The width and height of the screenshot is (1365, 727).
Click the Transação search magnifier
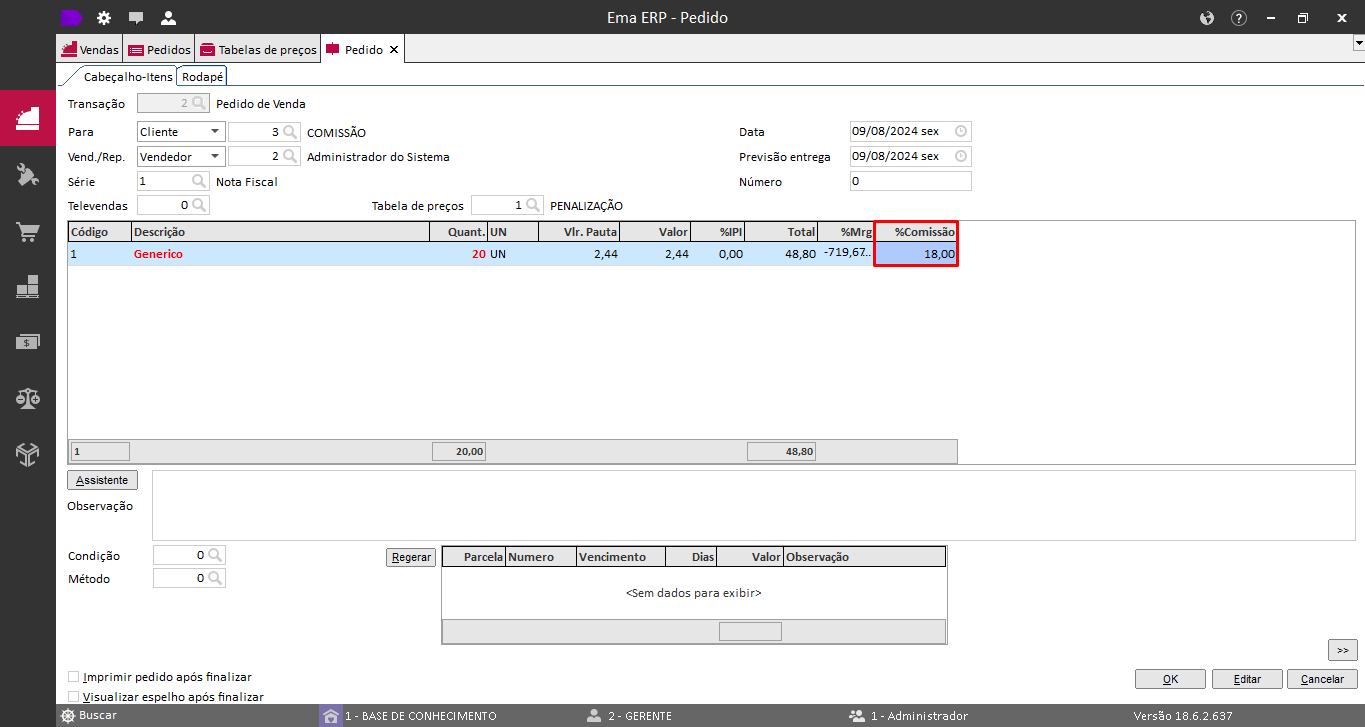coord(199,103)
